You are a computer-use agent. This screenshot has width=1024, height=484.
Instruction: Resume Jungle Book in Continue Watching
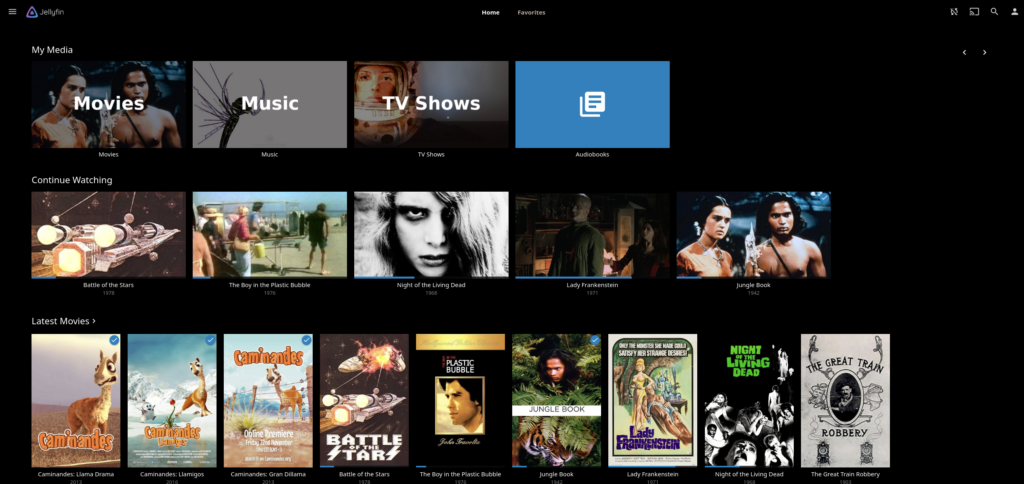click(754, 235)
